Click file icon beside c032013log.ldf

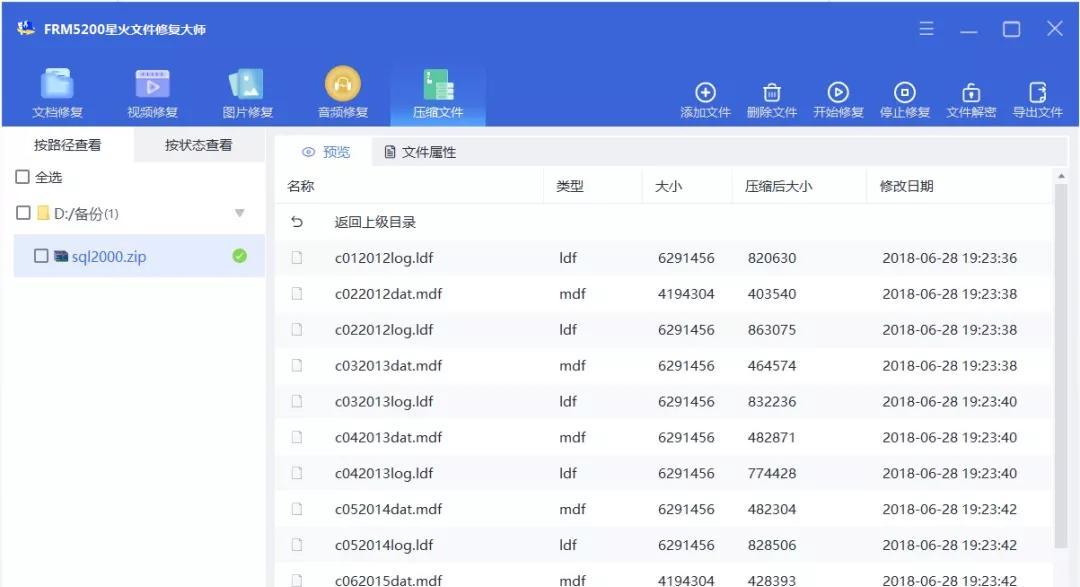click(297, 401)
